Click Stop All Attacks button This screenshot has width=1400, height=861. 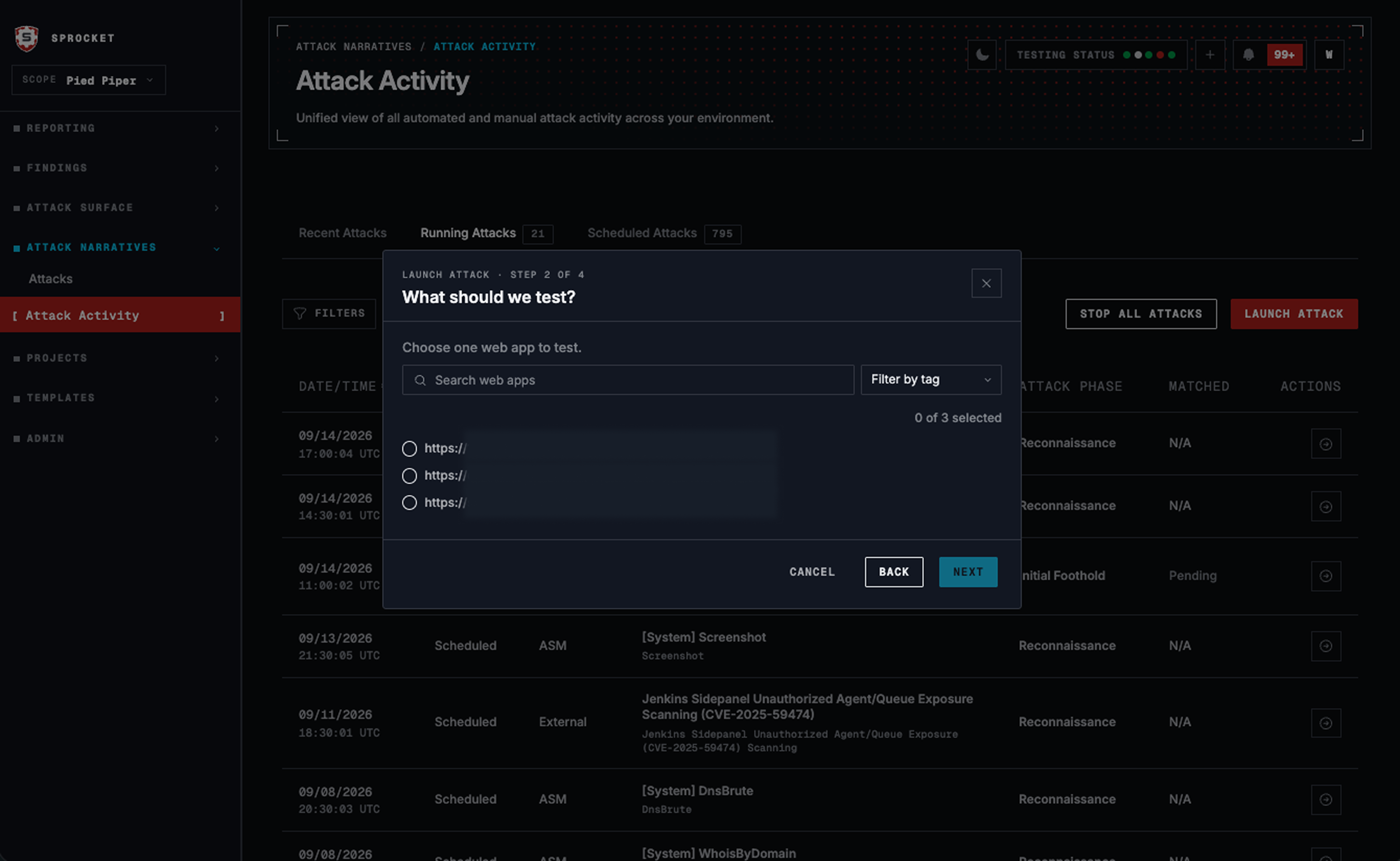pyautogui.click(x=1141, y=314)
